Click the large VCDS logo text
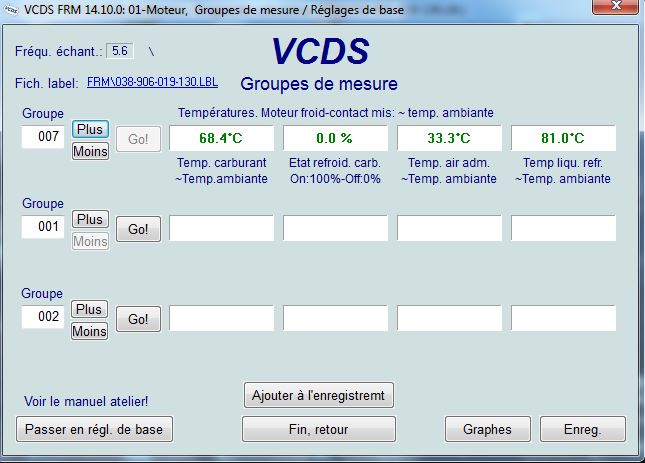The image size is (645, 463). tap(320, 51)
